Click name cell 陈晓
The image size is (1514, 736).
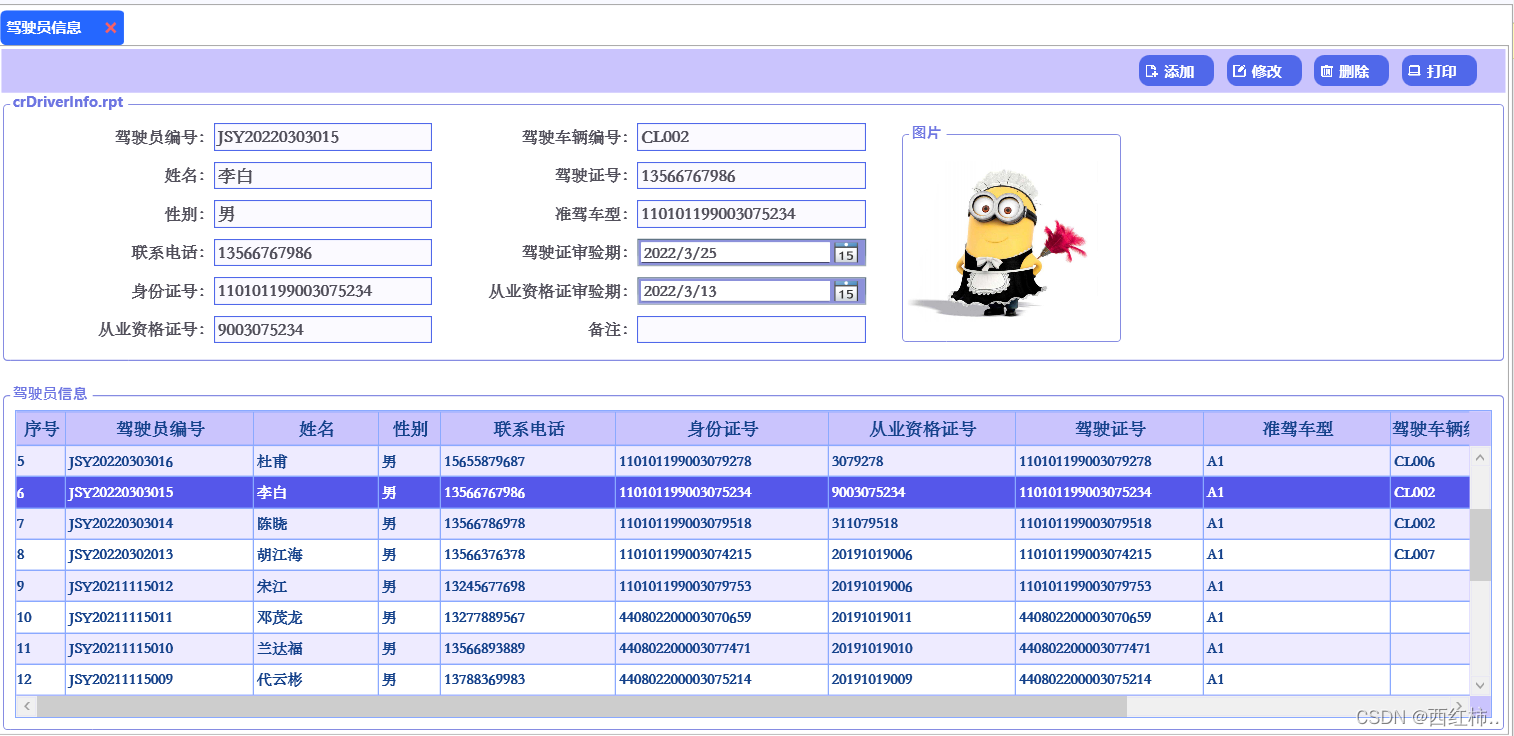pos(316,523)
